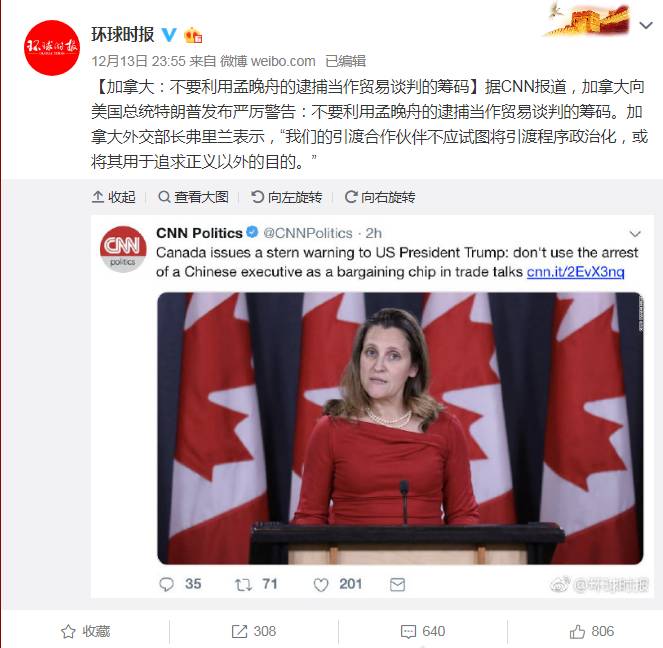Open the tweet options dropdown arrow
Image resolution: width=663 pixels, height=648 pixels.
(x=635, y=233)
